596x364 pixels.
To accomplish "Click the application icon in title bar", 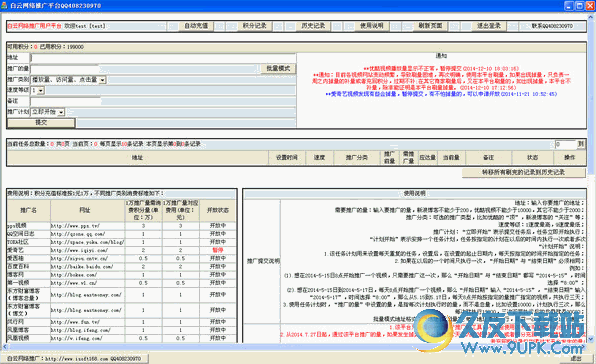I will click(x=5, y=6).
